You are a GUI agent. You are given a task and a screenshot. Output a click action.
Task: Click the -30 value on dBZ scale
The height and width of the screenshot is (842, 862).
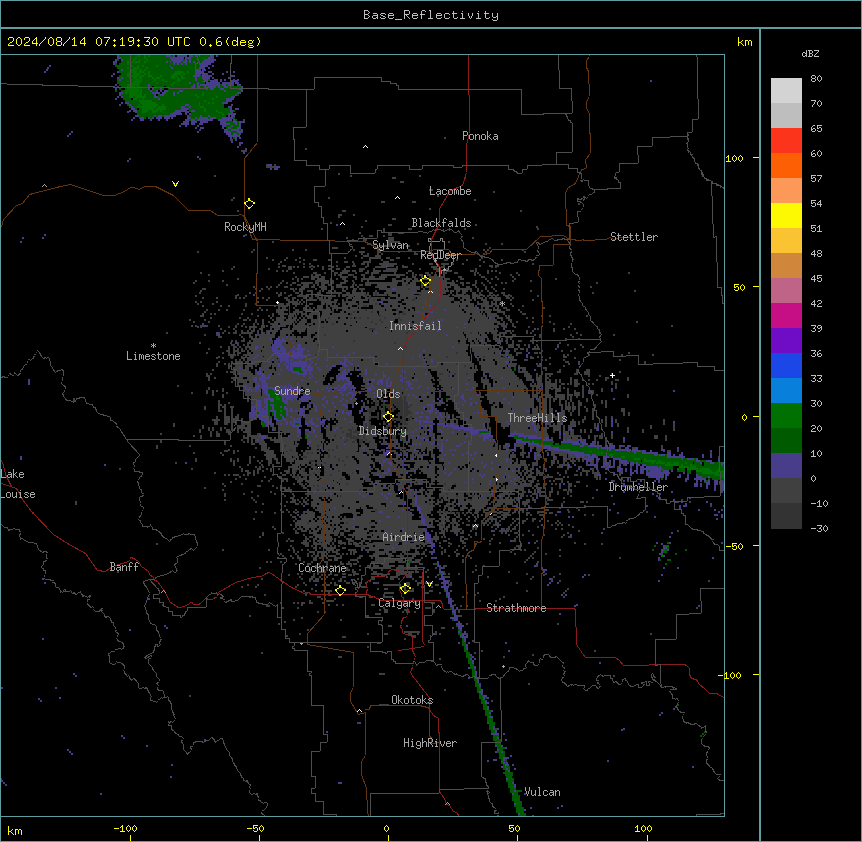(819, 529)
